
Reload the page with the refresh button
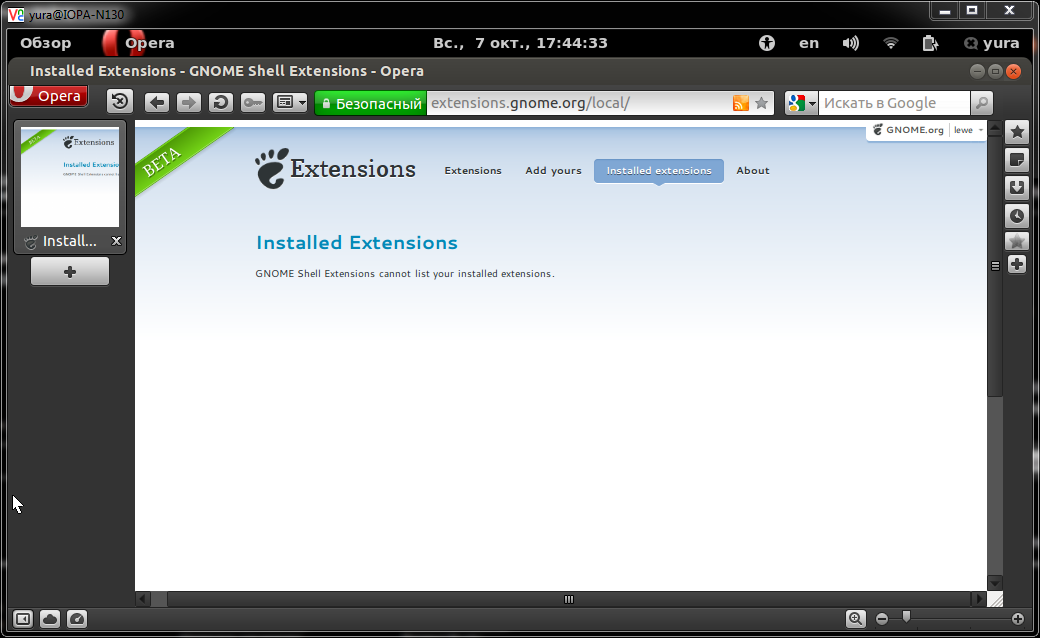221,102
